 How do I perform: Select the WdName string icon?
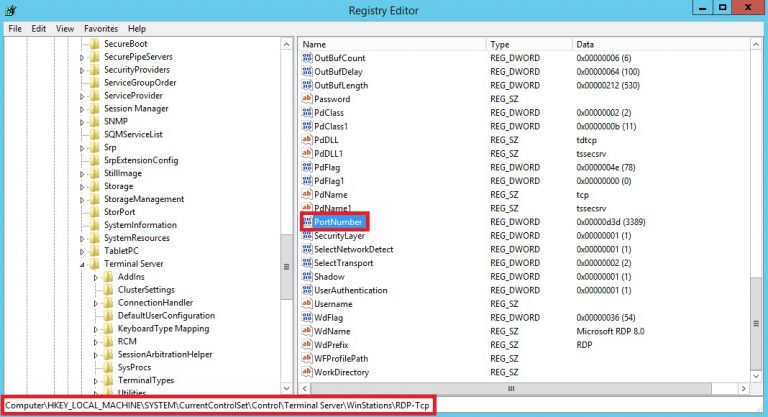click(x=307, y=331)
